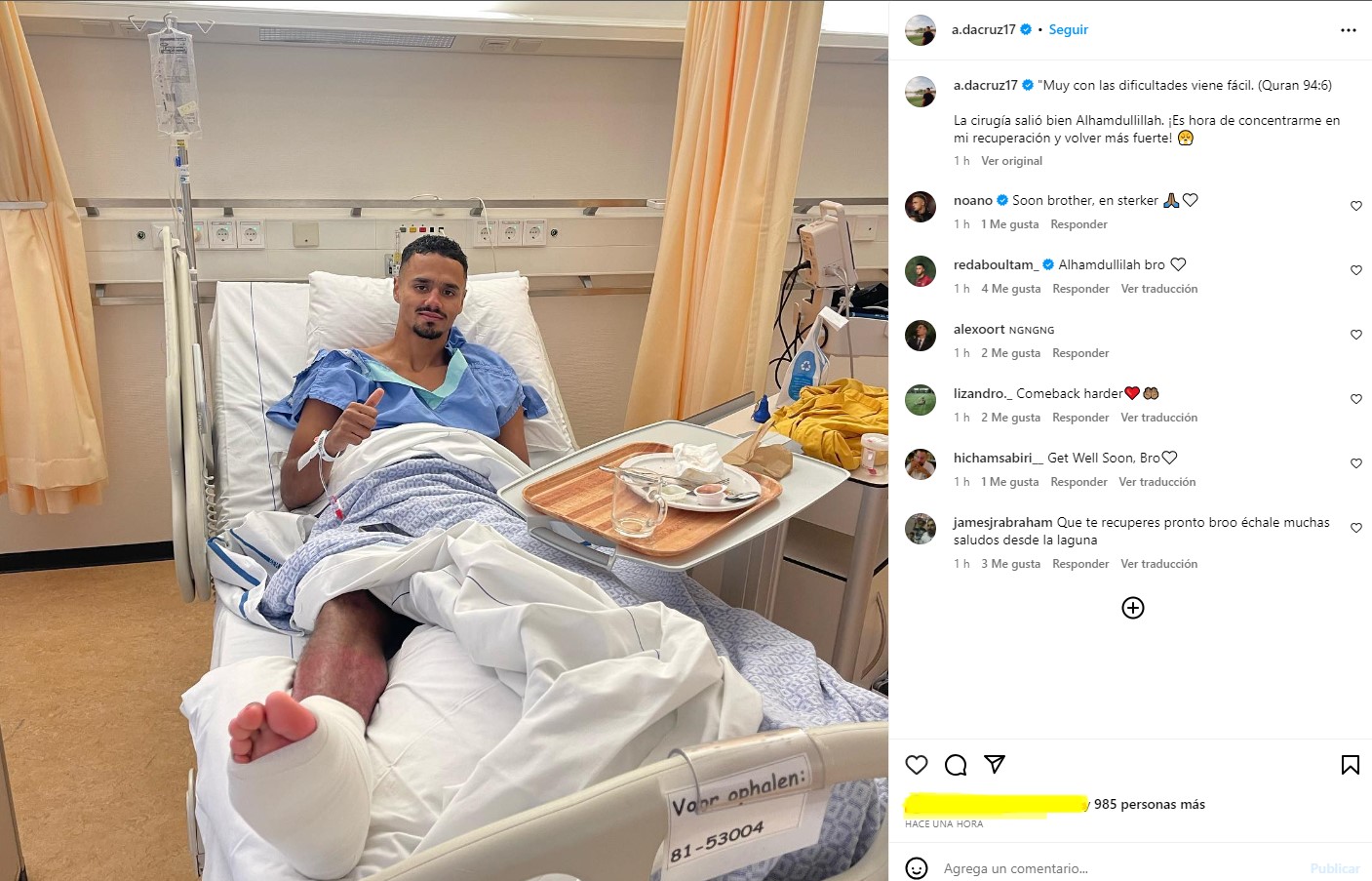Click Seguir to follow a.dacruz17
1372x881 pixels.
[1069, 30]
